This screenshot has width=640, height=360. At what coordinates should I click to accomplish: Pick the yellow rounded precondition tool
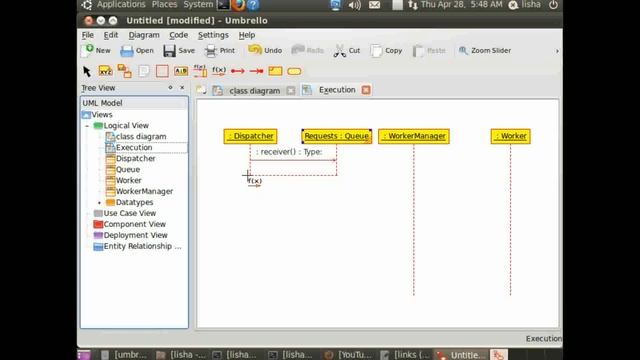(294, 71)
